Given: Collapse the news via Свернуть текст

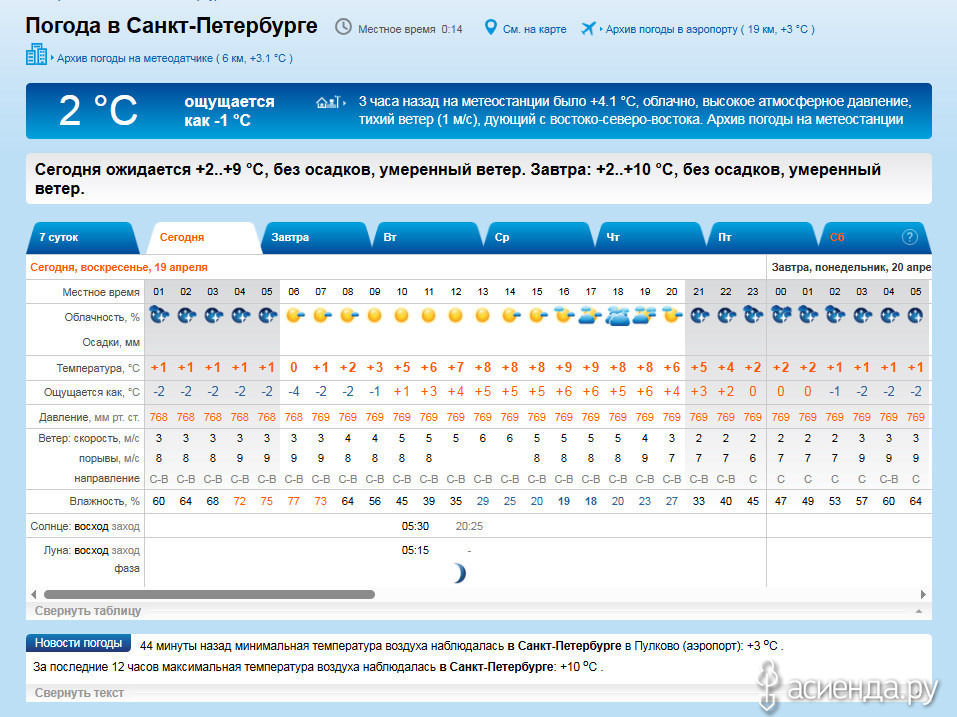Looking at the screenshot, I should click(79, 692).
